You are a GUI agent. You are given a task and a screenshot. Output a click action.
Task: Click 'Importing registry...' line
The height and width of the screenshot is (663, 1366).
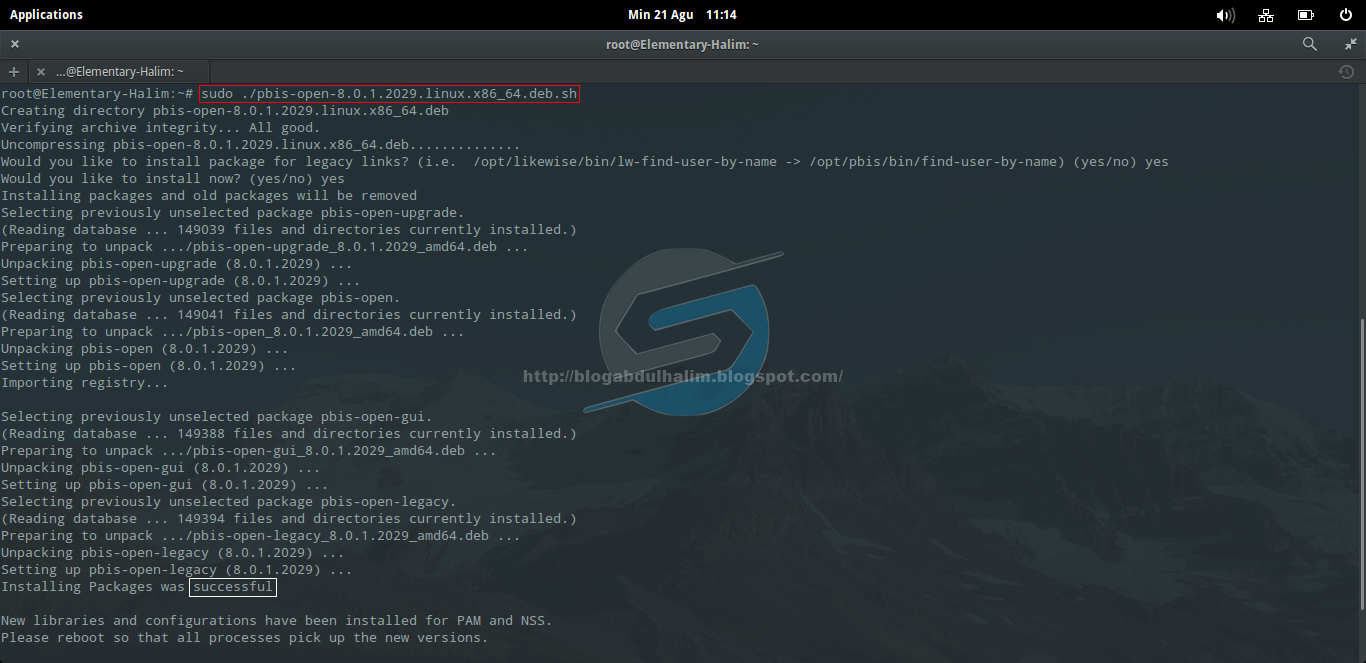84,383
